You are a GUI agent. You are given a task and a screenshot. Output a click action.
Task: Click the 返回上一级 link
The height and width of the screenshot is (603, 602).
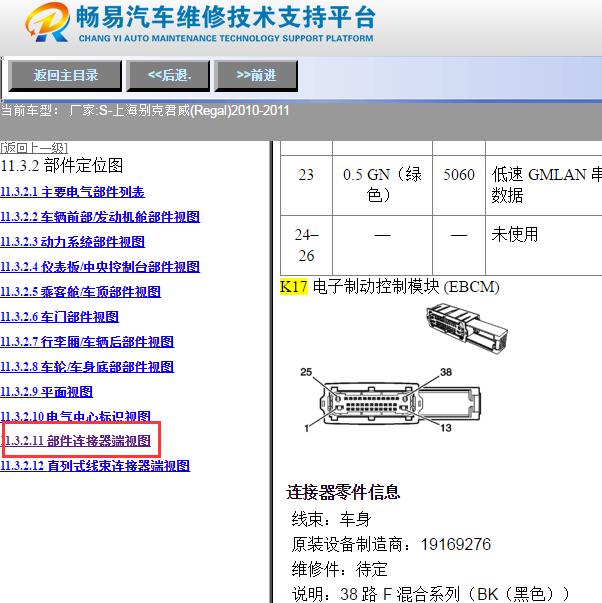tap(34, 148)
